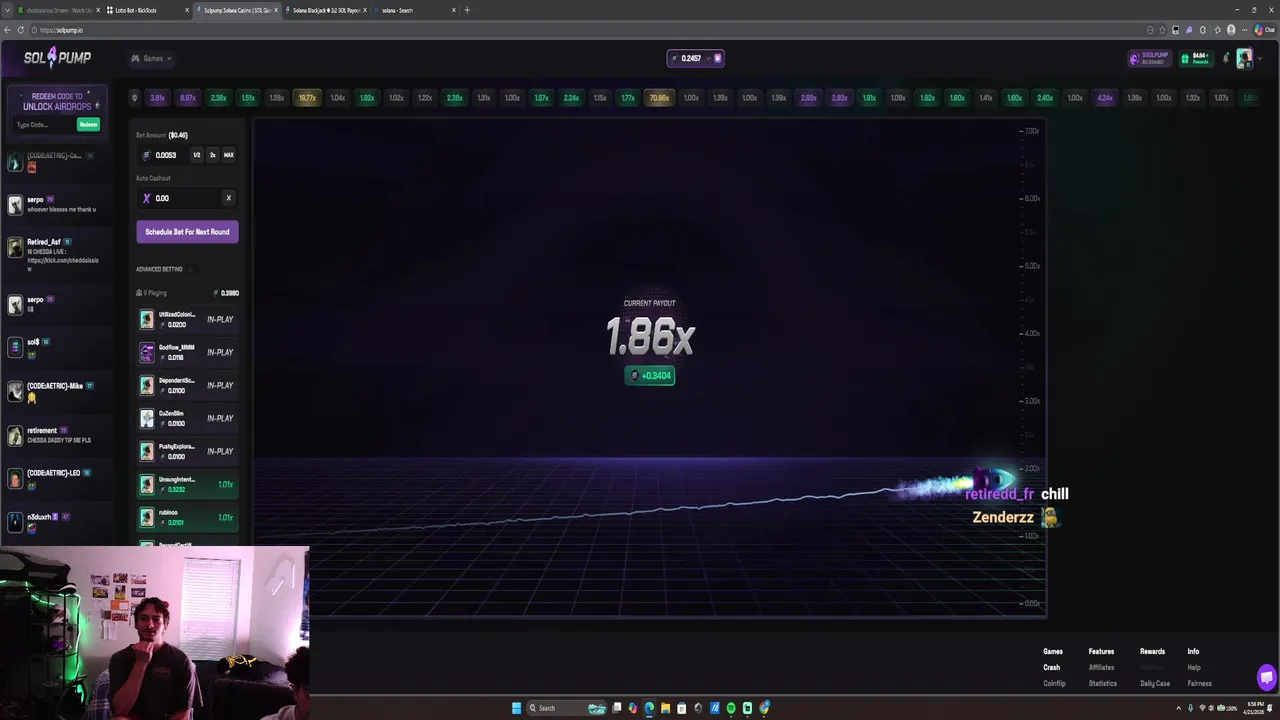Open the Coinflip footer link
This screenshot has width=1280, height=720.
click(1054, 683)
